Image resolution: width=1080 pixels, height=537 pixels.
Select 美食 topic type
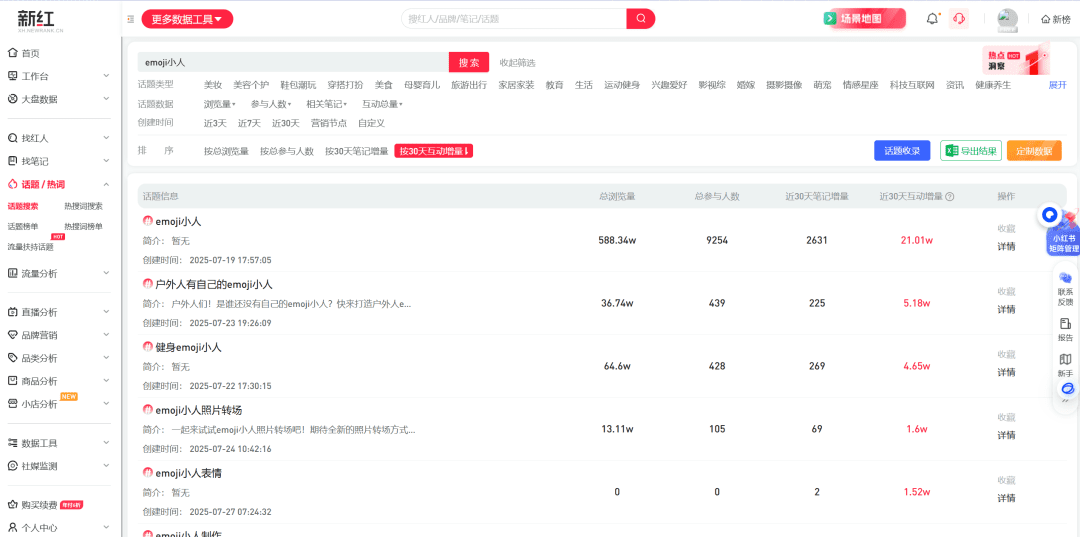[x=384, y=85]
